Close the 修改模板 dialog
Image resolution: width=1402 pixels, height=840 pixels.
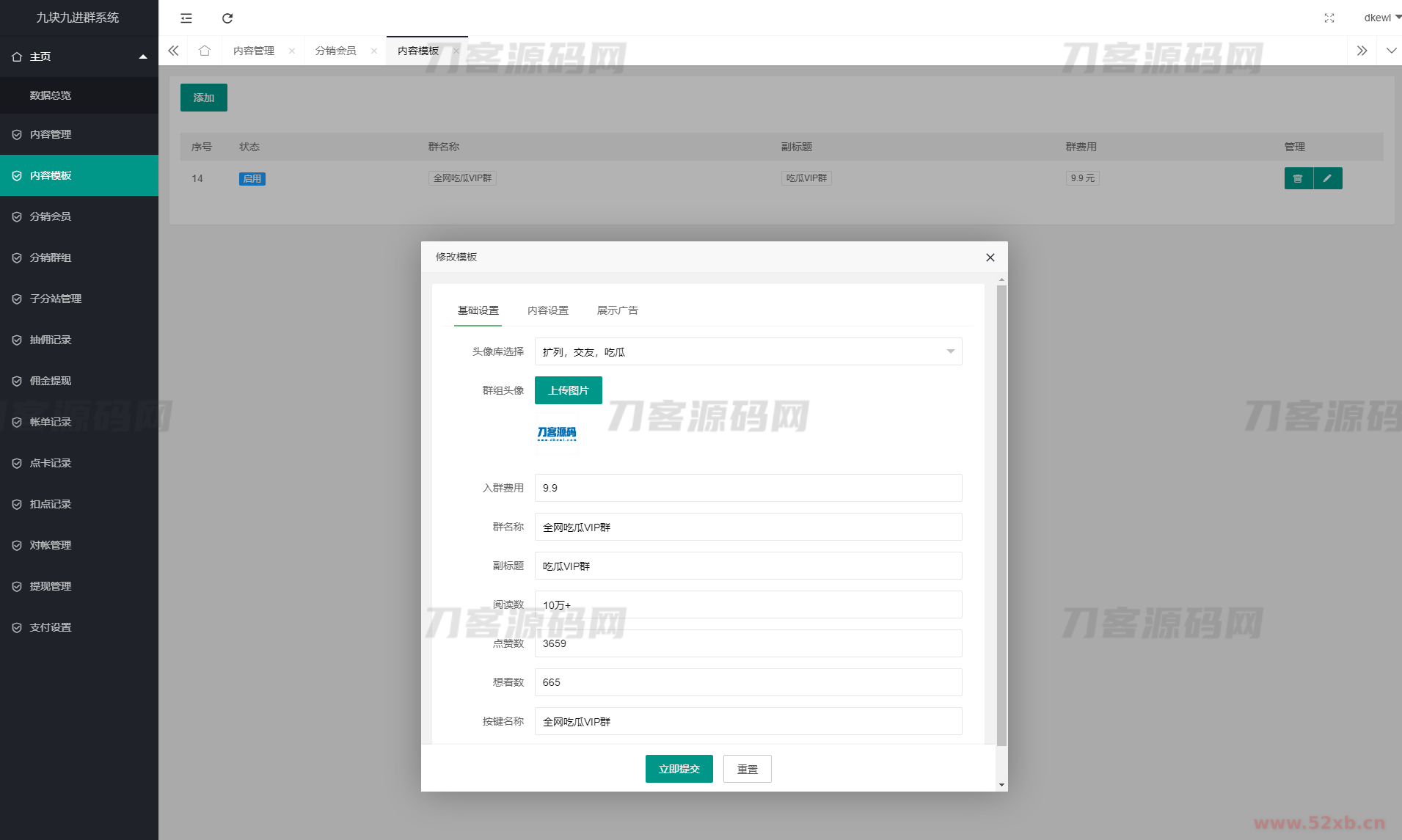990,258
